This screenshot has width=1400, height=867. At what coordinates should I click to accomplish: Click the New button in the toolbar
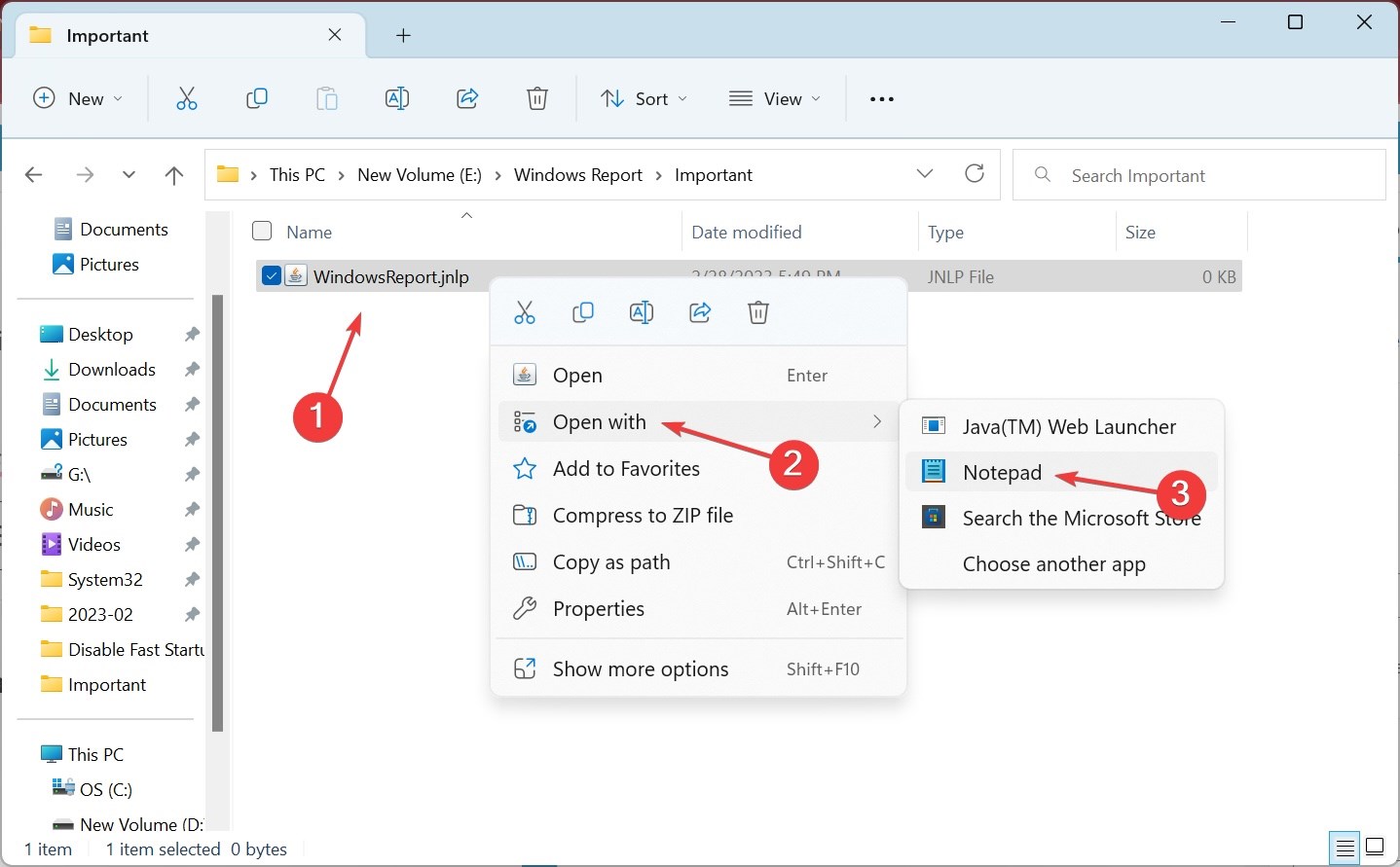(78, 98)
